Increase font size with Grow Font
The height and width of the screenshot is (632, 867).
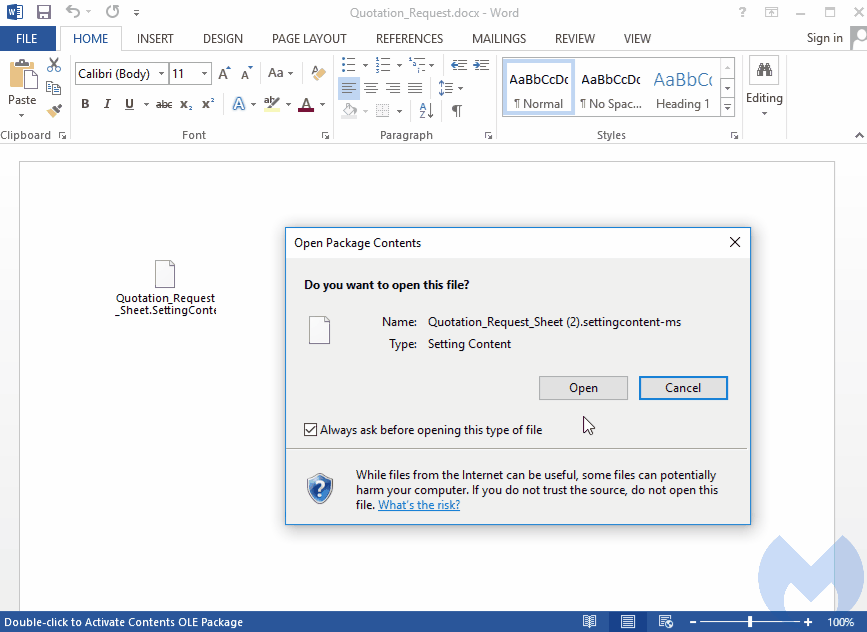[224, 73]
